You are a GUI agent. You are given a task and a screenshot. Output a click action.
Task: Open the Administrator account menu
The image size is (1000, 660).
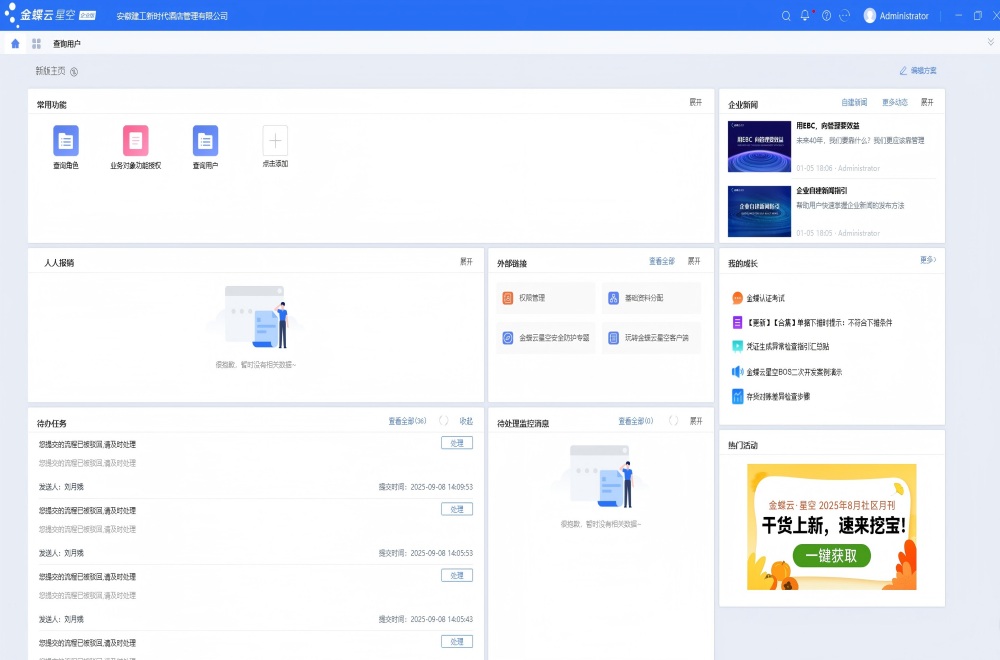point(895,15)
